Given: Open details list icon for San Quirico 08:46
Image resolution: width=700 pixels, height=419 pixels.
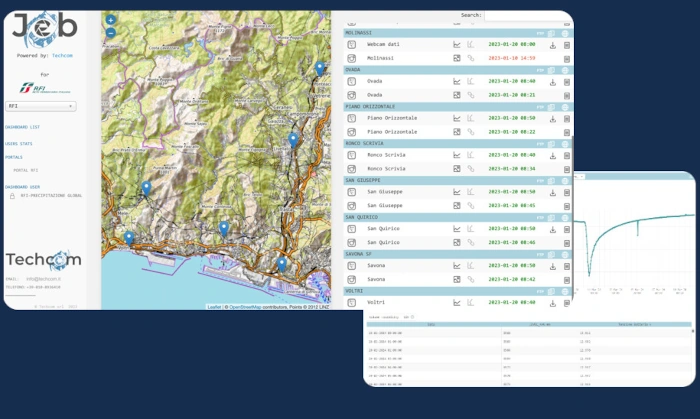Looking at the screenshot, I should 567,243.
